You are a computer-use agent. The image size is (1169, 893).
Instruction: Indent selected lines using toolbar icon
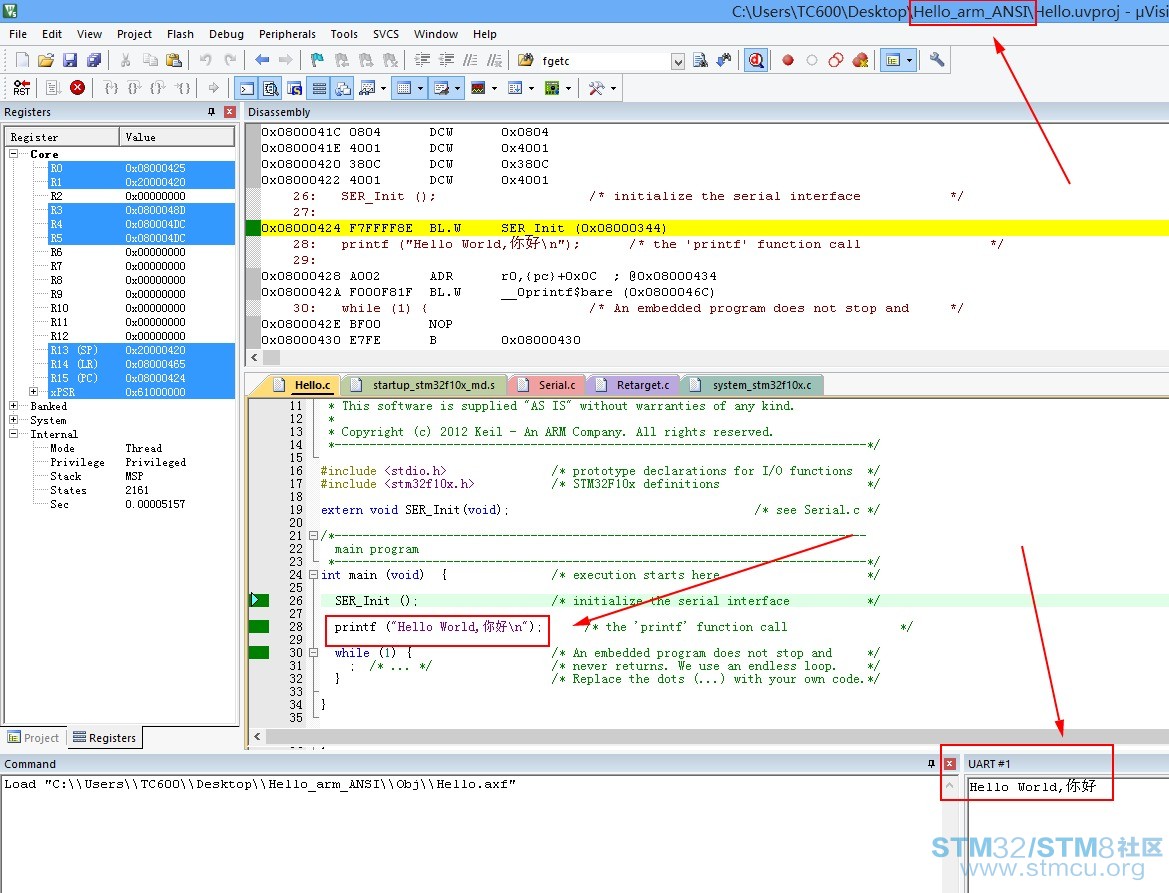point(423,60)
